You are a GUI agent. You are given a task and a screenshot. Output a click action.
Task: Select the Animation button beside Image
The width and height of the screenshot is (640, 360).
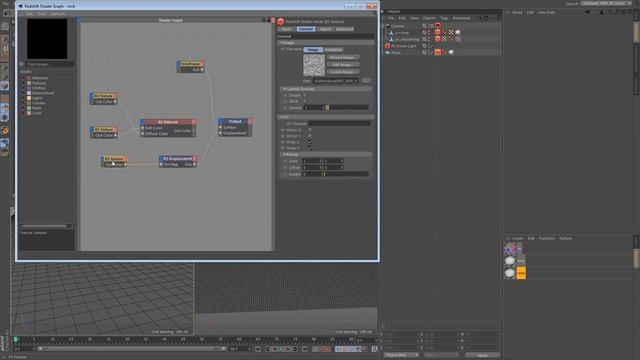[333, 50]
